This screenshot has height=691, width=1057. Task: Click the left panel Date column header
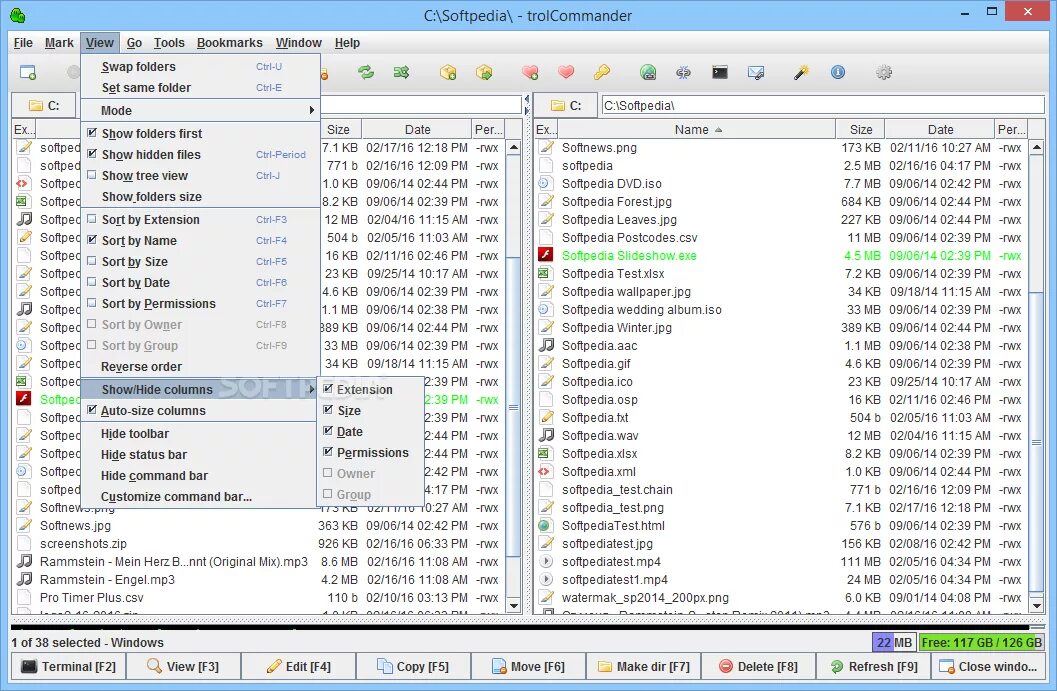tap(417, 129)
